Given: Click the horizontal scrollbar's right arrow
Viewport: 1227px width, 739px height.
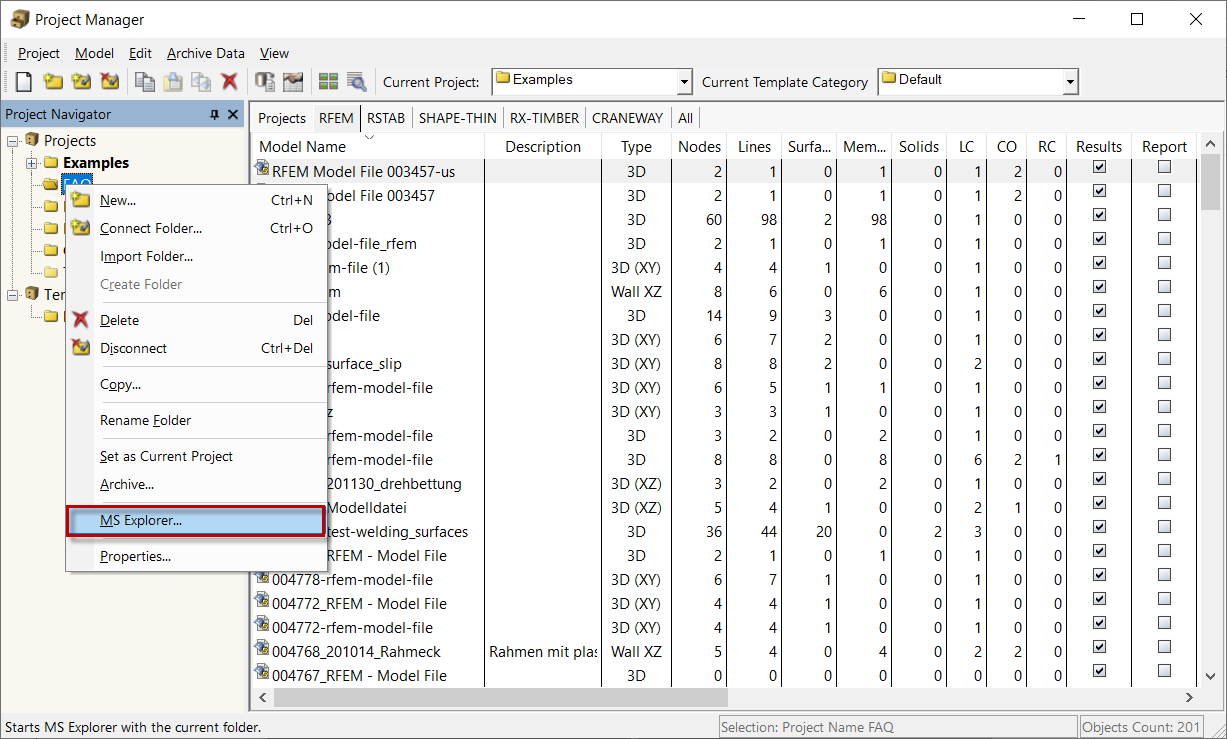Looking at the screenshot, I should (x=1189, y=697).
